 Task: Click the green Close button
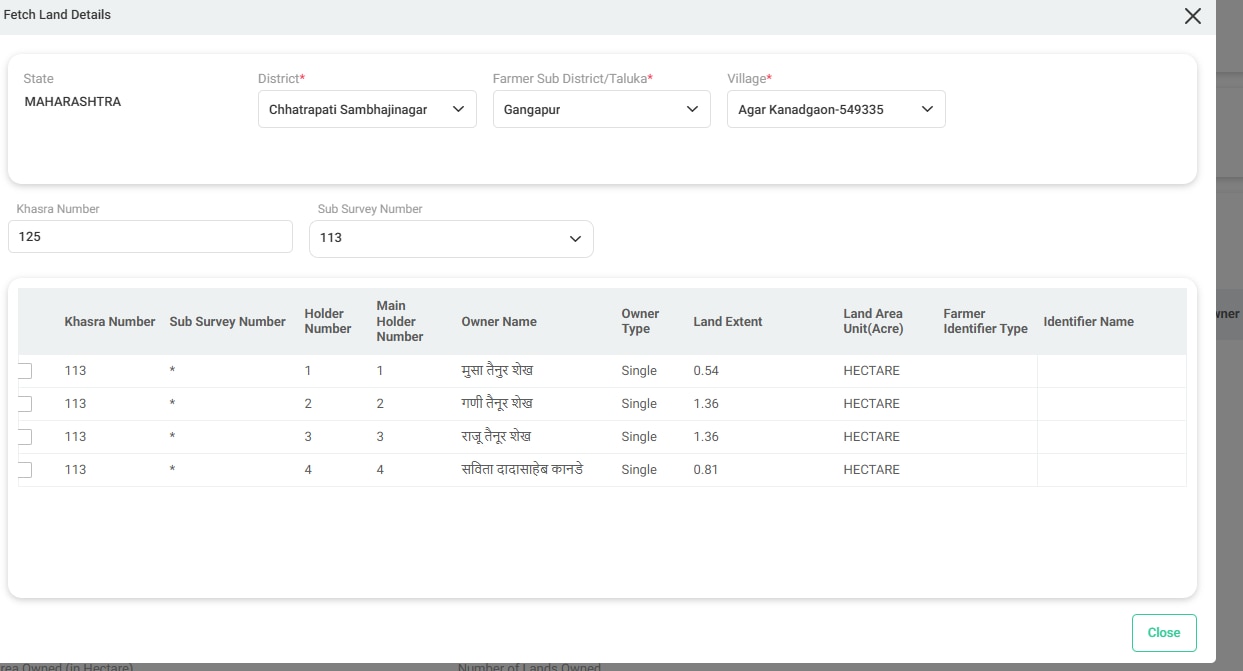click(x=1164, y=633)
